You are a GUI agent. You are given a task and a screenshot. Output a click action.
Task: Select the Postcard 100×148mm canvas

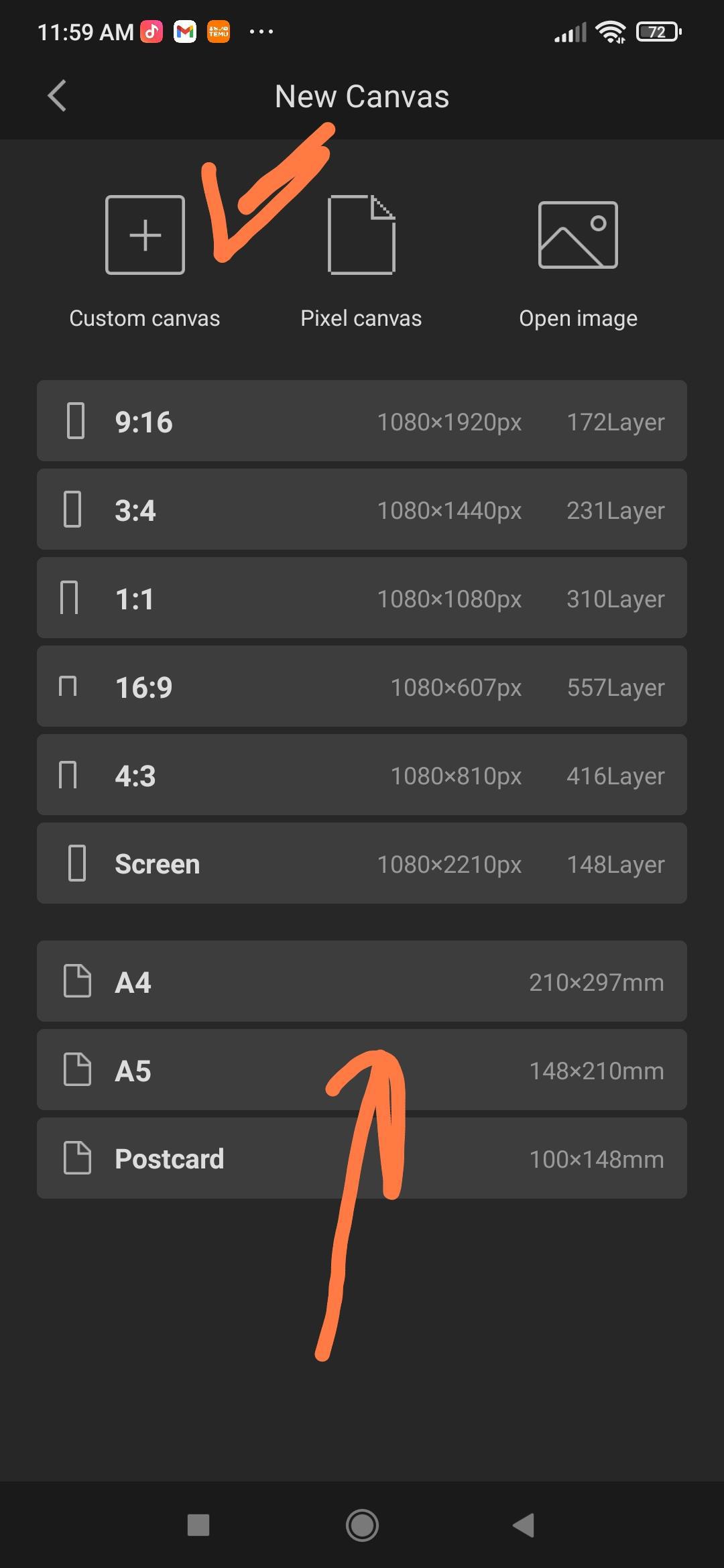(362, 1158)
